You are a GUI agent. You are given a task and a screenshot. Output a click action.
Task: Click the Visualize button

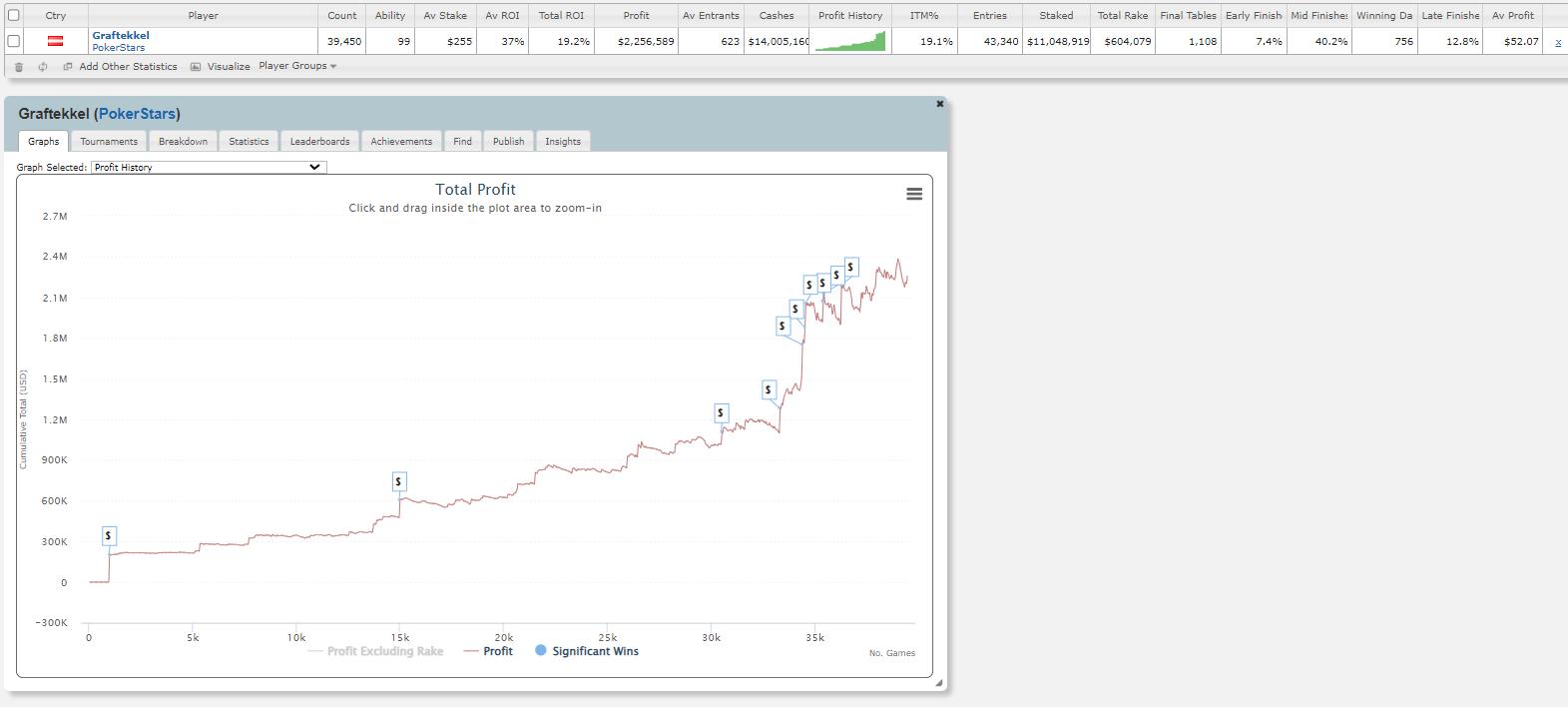pyautogui.click(x=229, y=67)
